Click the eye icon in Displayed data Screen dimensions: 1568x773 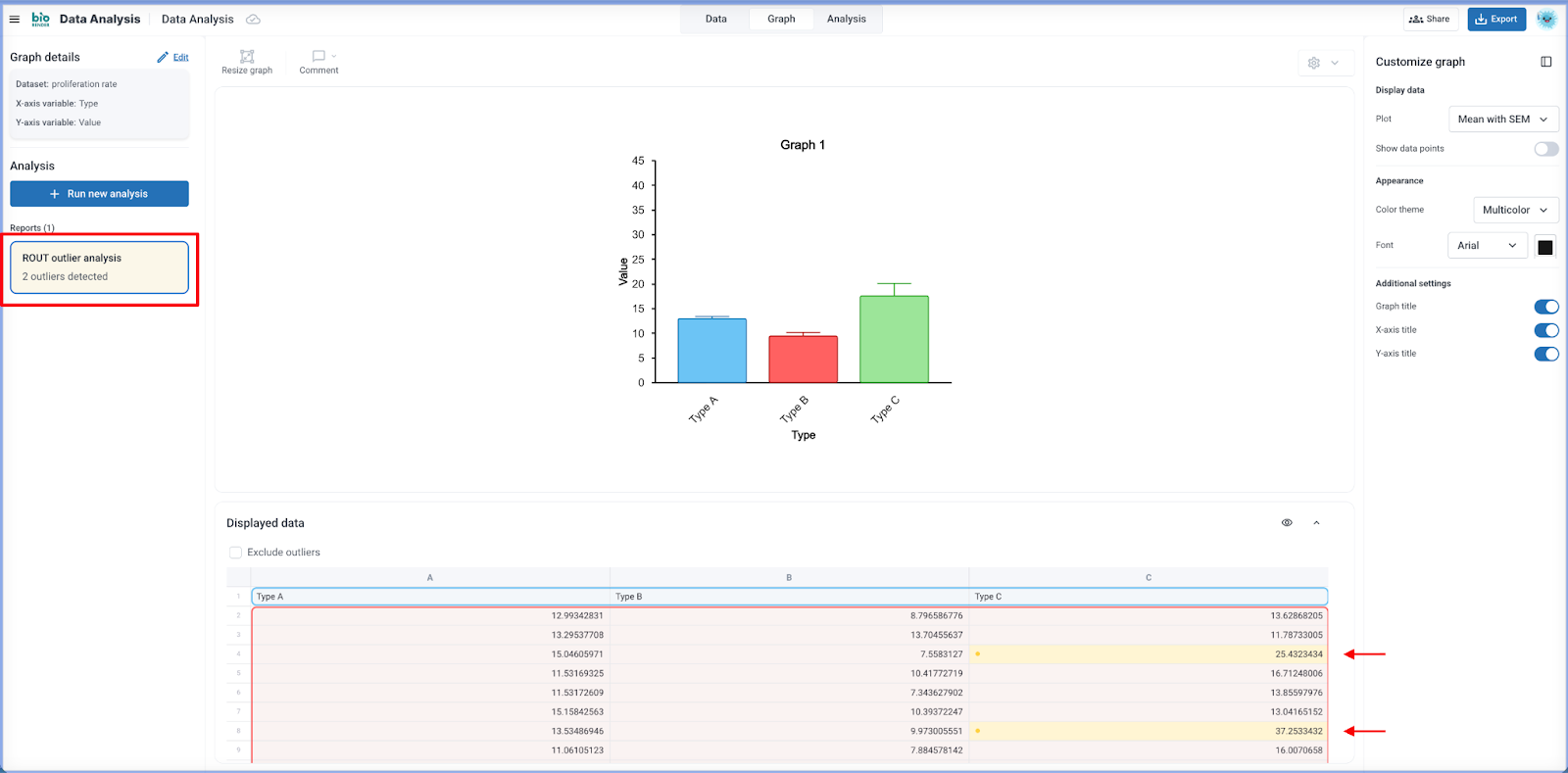click(1287, 523)
